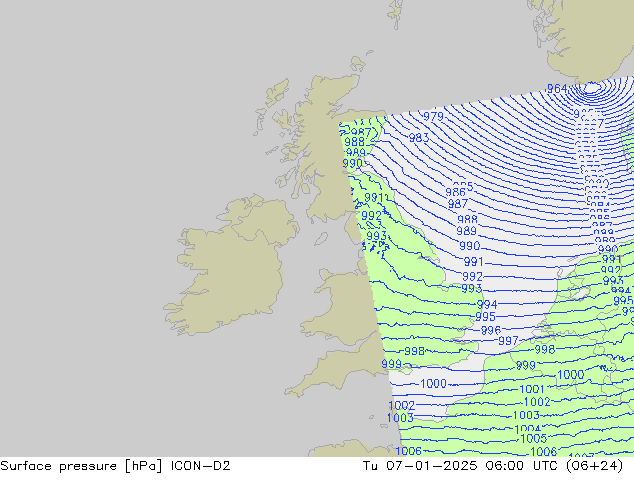Click the "(06+24)" forecast offset text

(x=594, y=466)
